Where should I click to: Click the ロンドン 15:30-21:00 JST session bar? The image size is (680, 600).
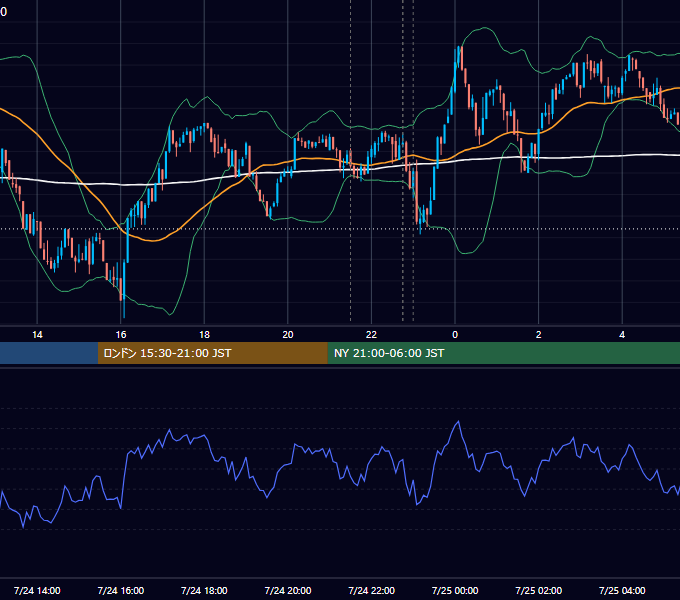[x=212, y=353]
